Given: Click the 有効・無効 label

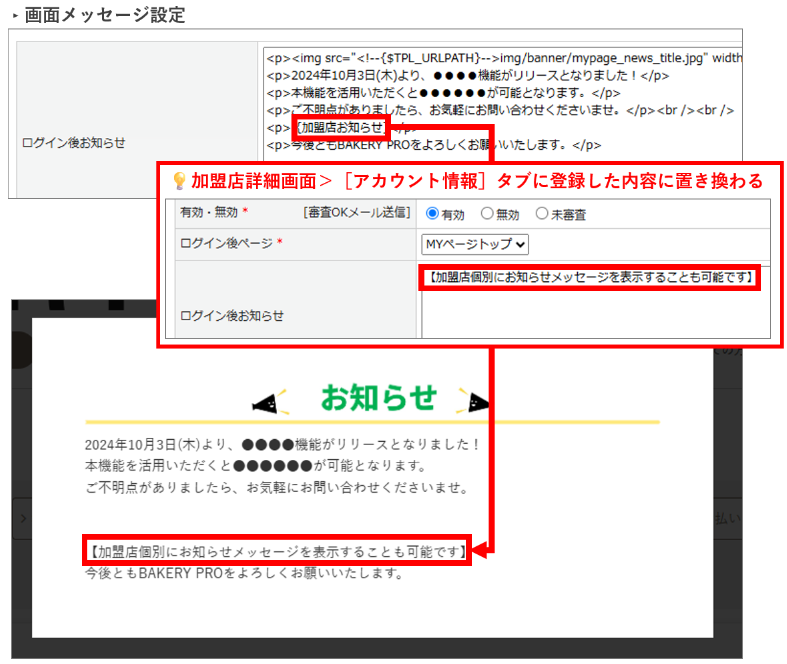Looking at the screenshot, I should point(209,212).
